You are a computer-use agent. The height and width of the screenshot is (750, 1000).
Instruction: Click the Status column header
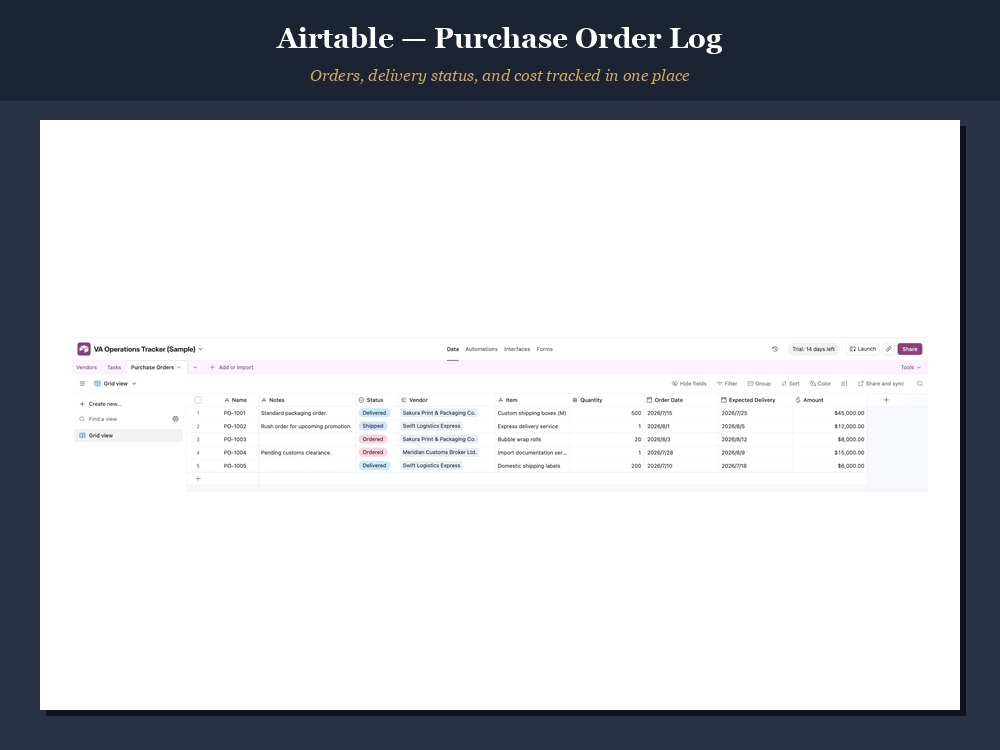(x=378, y=400)
